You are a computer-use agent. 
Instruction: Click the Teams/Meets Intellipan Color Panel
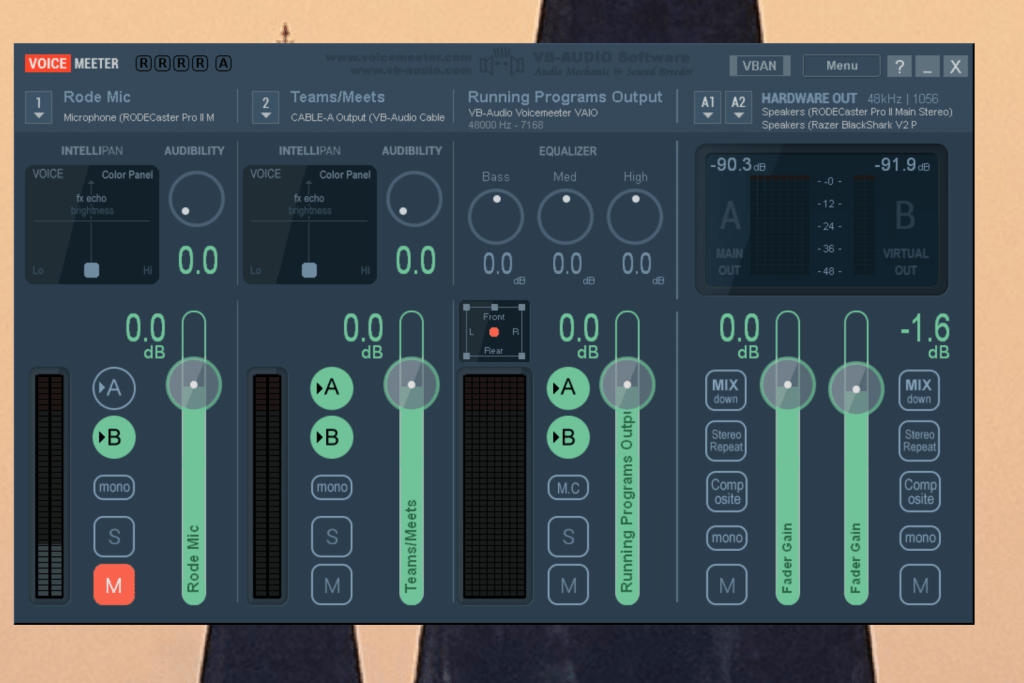point(310,224)
